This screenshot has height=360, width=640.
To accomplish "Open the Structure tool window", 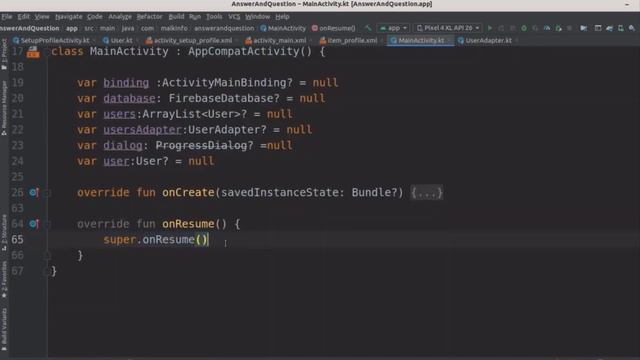I will click(4, 233).
